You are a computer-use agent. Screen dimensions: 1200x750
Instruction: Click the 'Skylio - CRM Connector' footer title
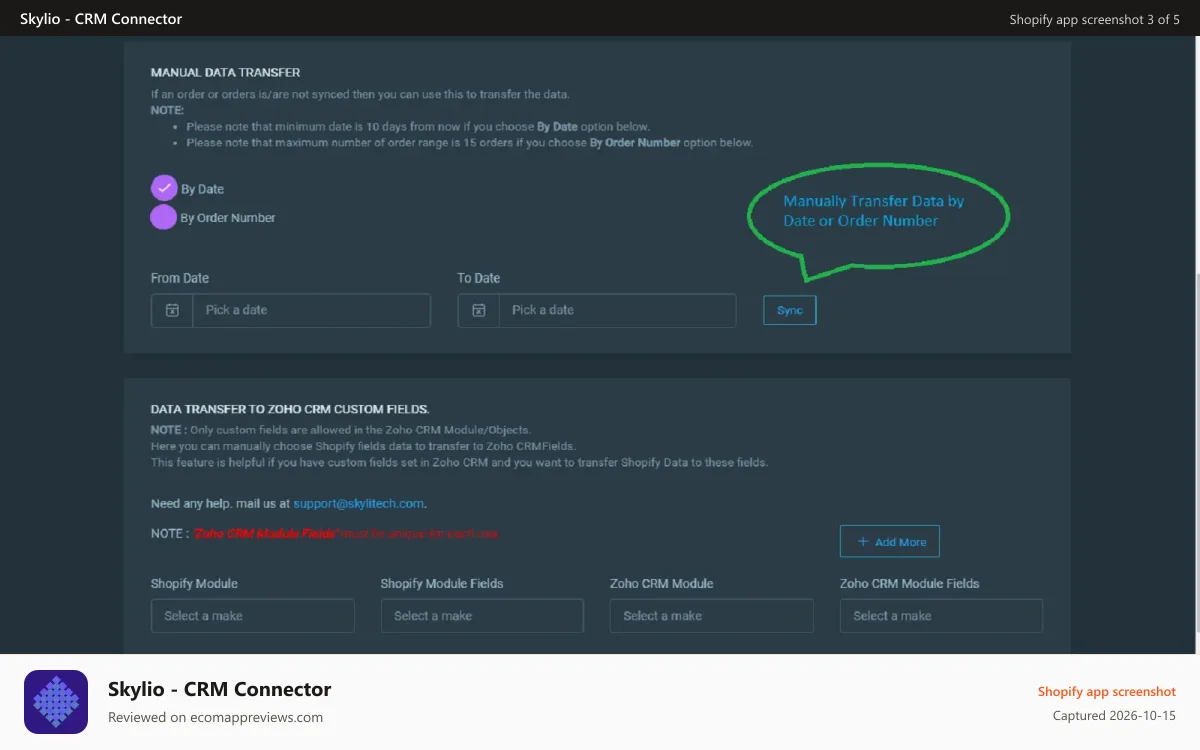point(220,689)
